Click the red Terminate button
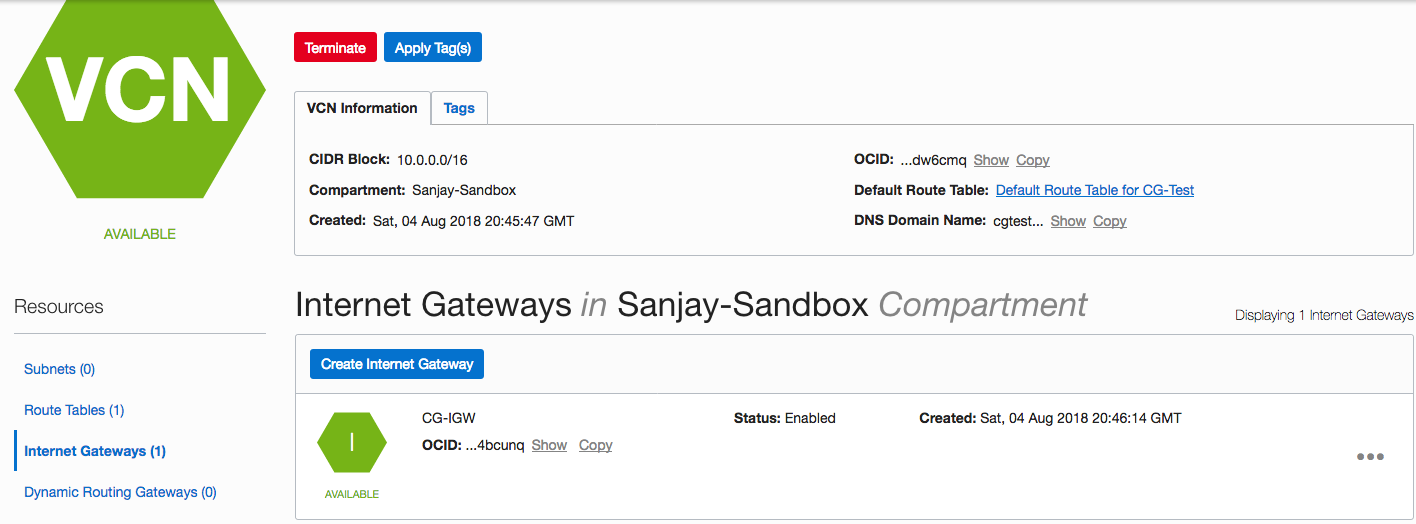1416x524 pixels. point(335,48)
